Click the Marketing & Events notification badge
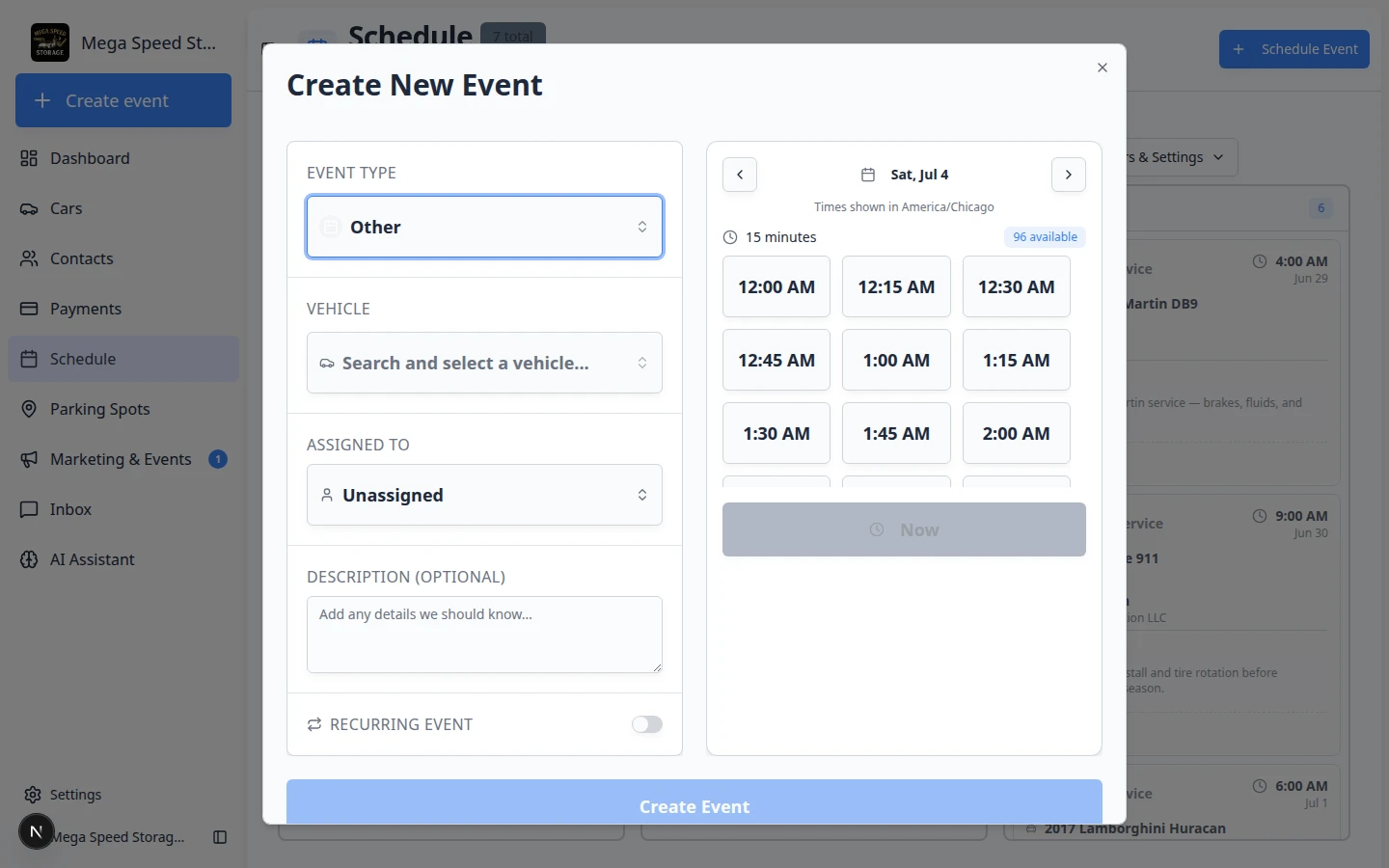 218,459
